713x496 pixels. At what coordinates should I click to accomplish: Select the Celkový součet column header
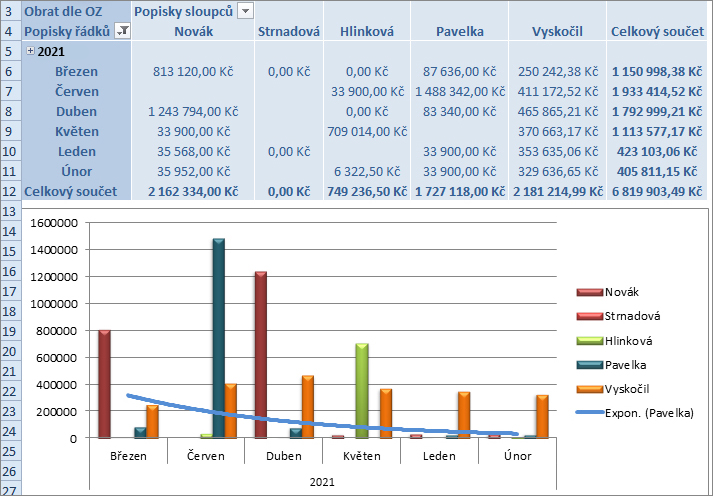pos(657,31)
